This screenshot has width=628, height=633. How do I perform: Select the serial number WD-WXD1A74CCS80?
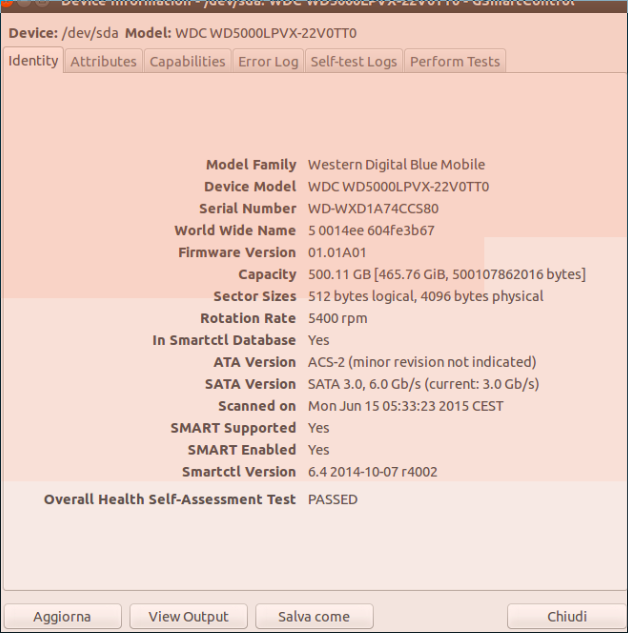tap(373, 209)
